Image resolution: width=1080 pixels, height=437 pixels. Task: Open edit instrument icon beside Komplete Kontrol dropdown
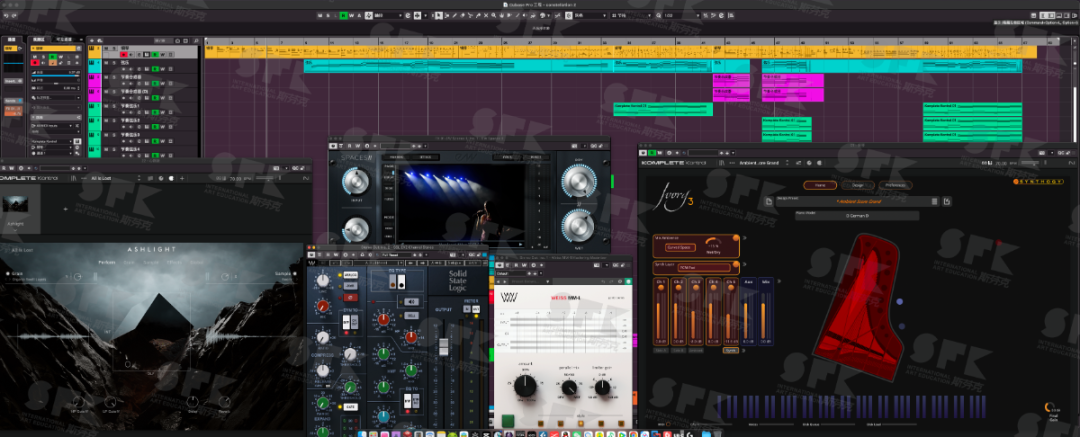77,141
